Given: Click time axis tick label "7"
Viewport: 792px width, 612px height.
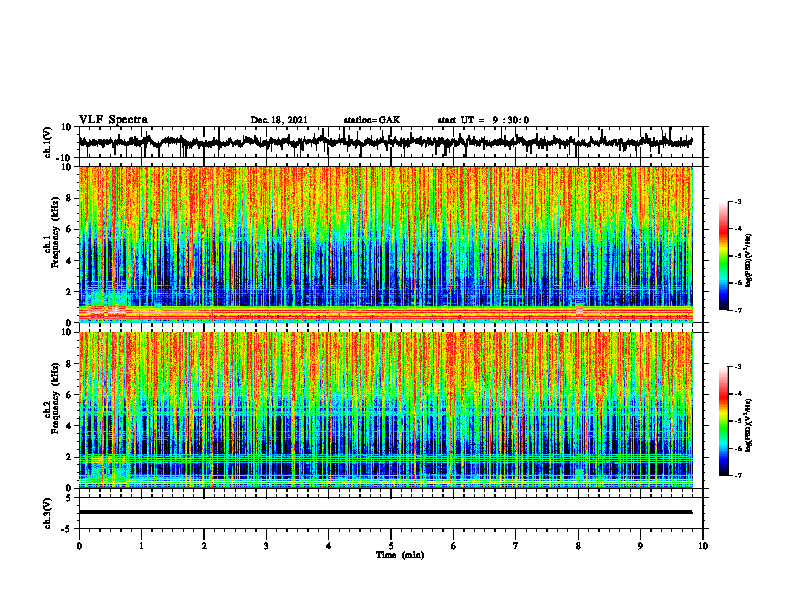Looking at the screenshot, I should pos(516,546).
